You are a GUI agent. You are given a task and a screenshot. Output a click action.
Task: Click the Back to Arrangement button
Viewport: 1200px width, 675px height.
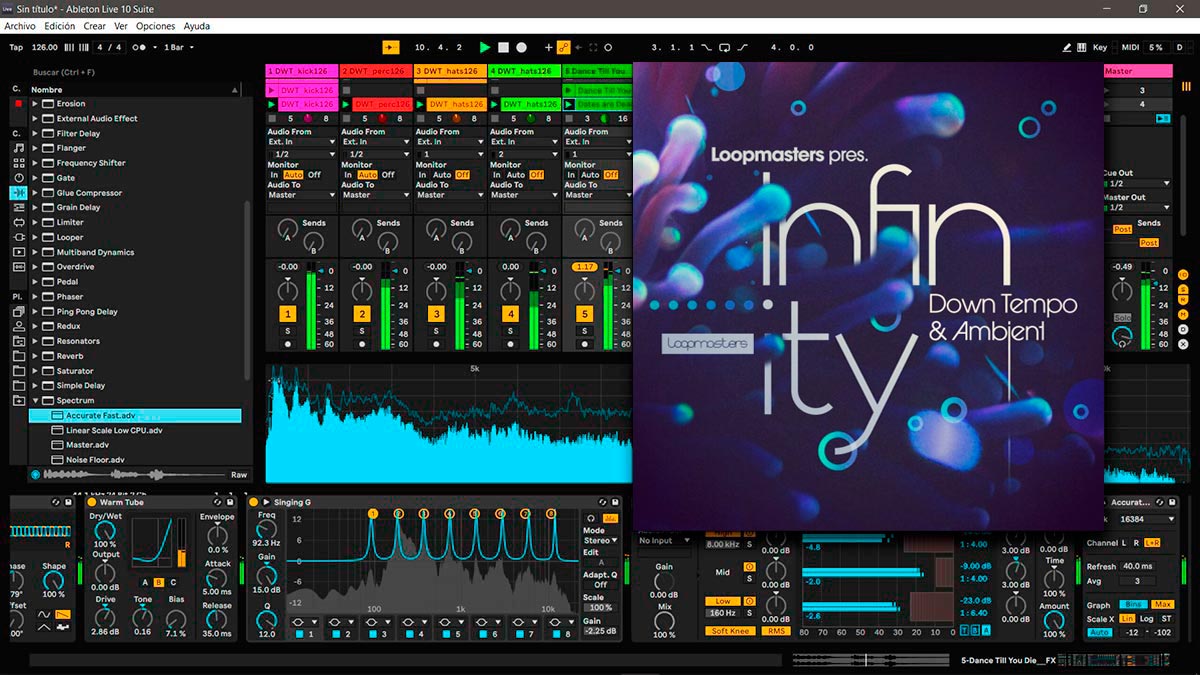(x=1161, y=118)
